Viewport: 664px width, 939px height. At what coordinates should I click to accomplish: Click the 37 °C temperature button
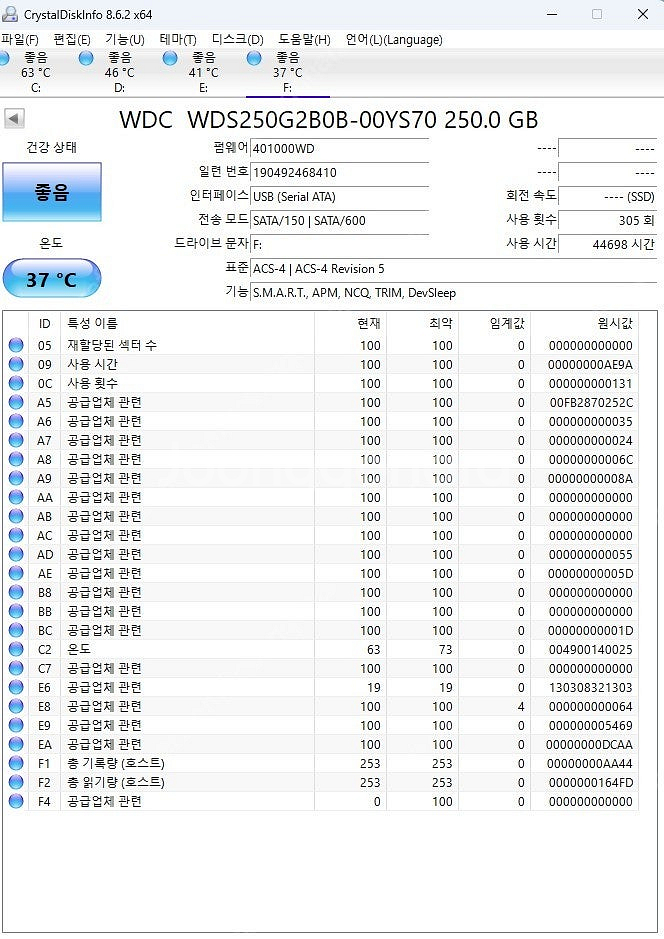52,278
